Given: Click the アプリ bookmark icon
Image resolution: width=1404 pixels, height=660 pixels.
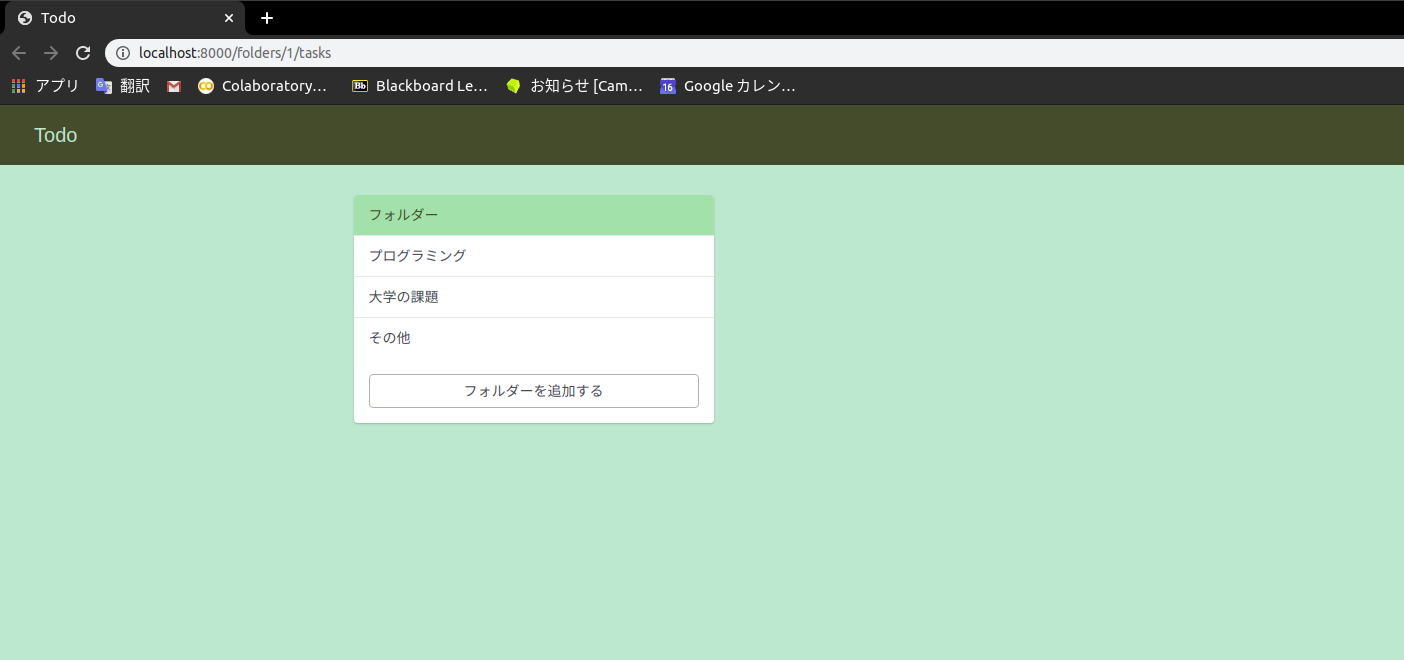Looking at the screenshot, I should pos(17,86).
